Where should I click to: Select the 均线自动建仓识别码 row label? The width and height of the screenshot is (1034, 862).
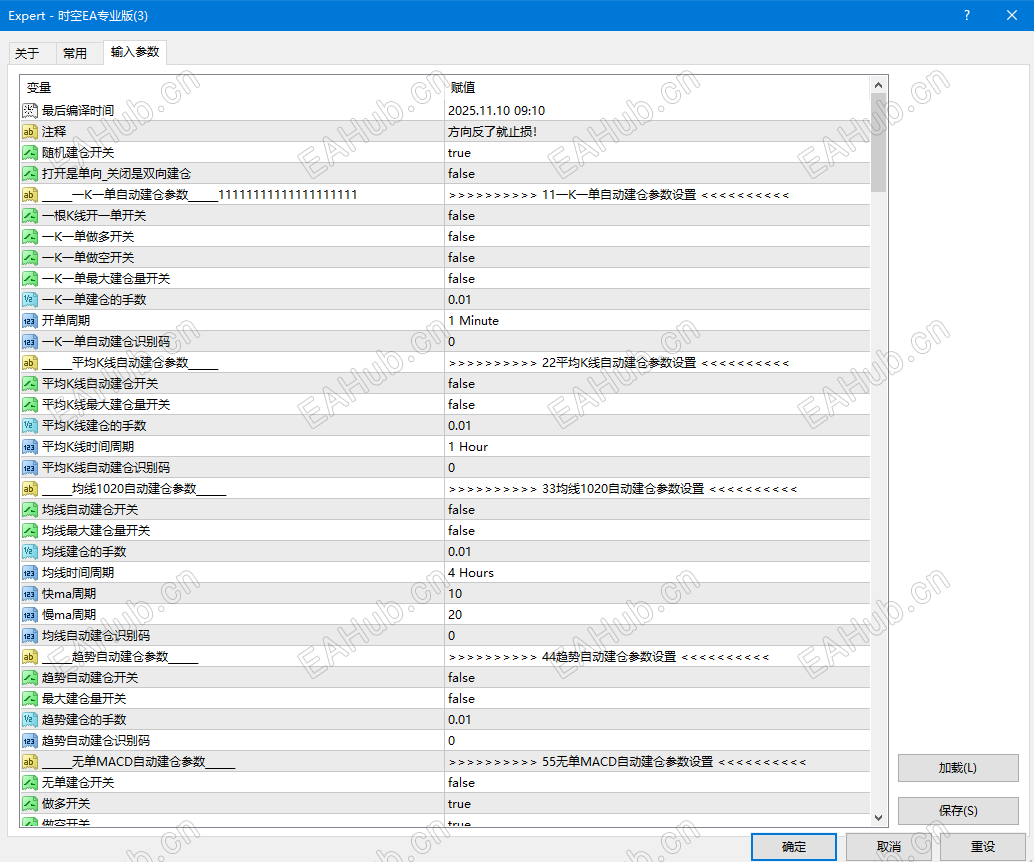96,636
